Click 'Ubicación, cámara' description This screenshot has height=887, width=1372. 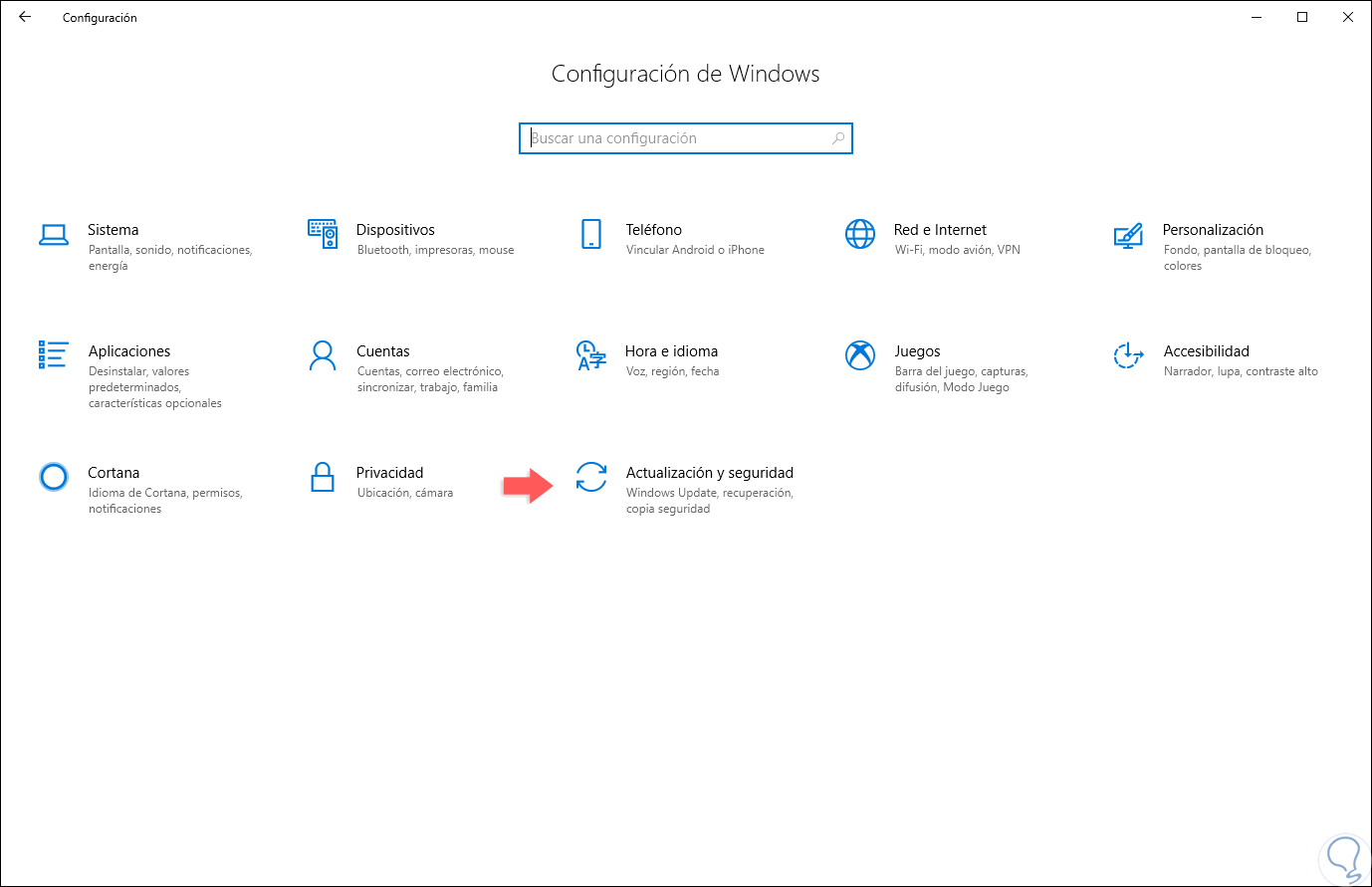pos(405,493)
